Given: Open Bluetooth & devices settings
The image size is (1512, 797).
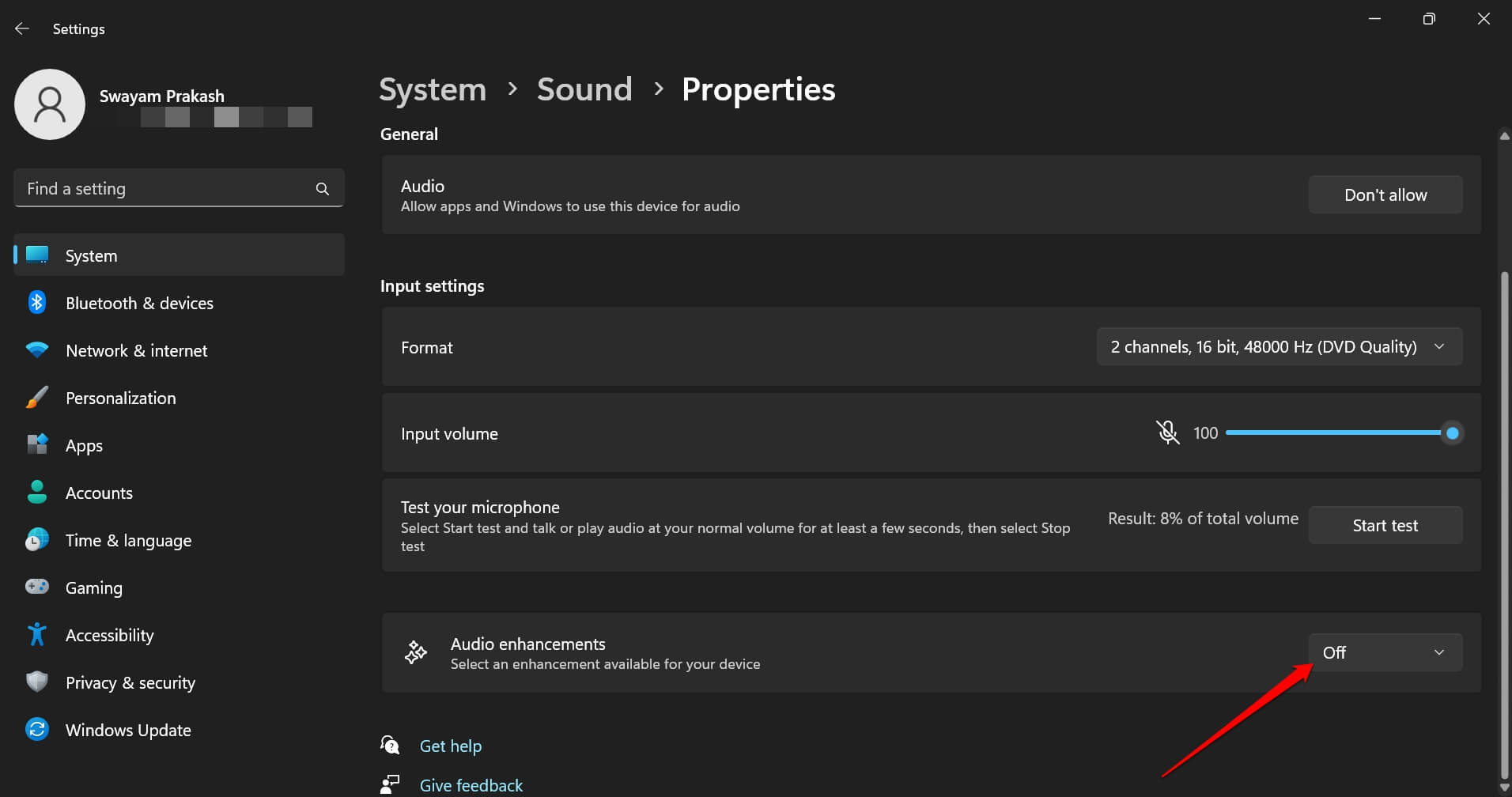Looking at the screenshot, I should click(139, 303).
